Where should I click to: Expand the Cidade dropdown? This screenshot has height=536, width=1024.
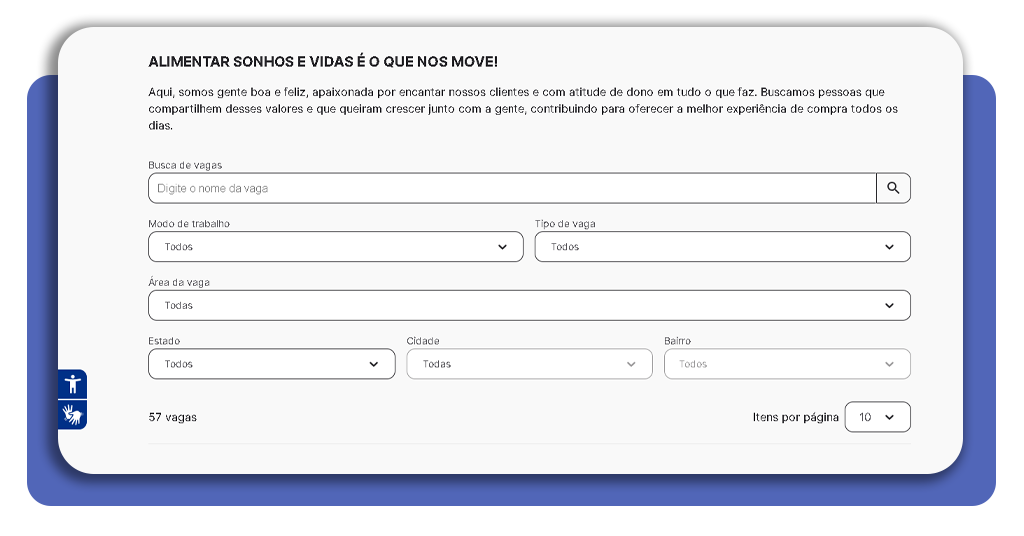click(x=529, y=364)
